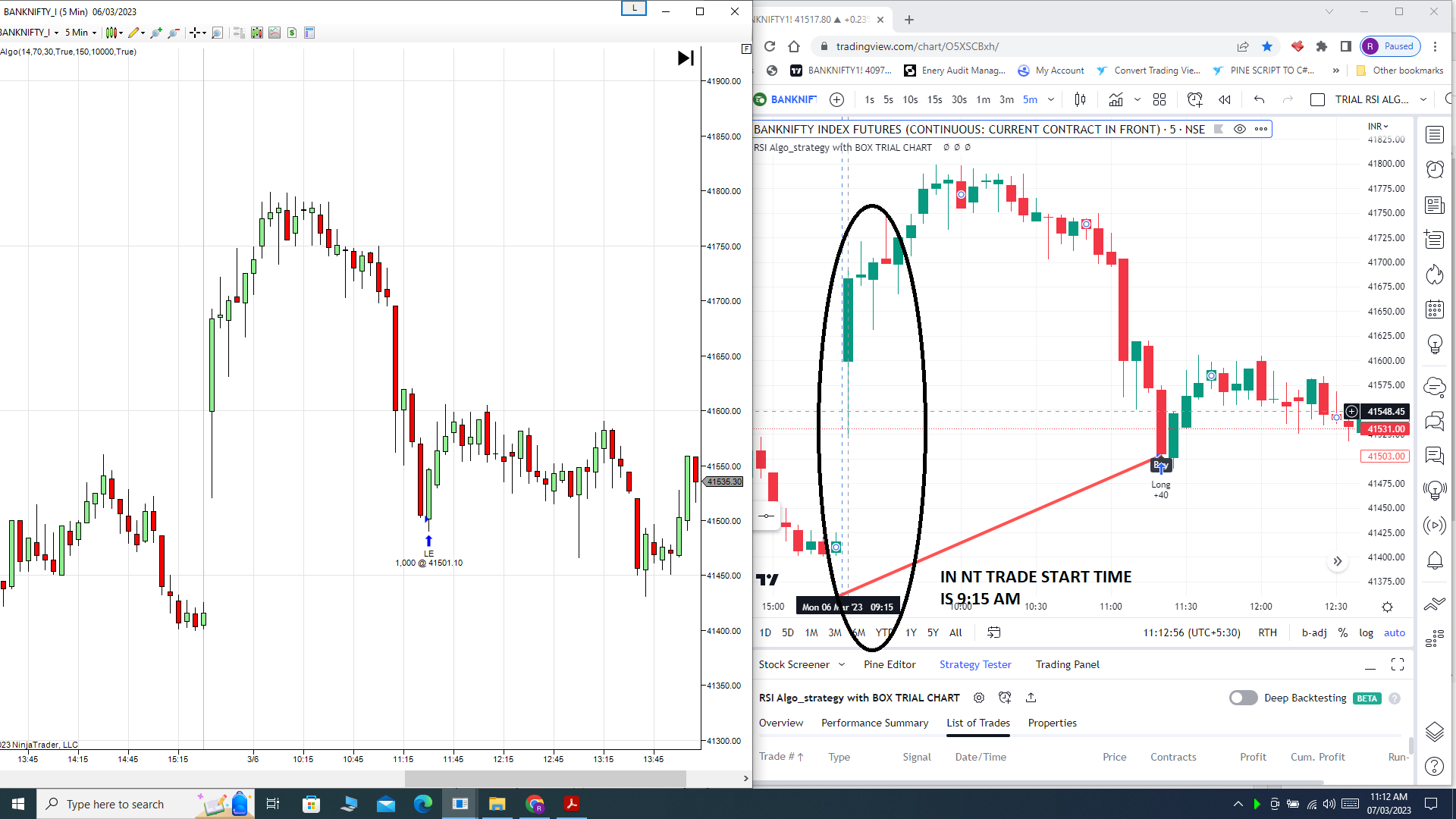1456x819 pixels.
Task: Create alert using alarm clock icon
Action: coord(1194,99)
